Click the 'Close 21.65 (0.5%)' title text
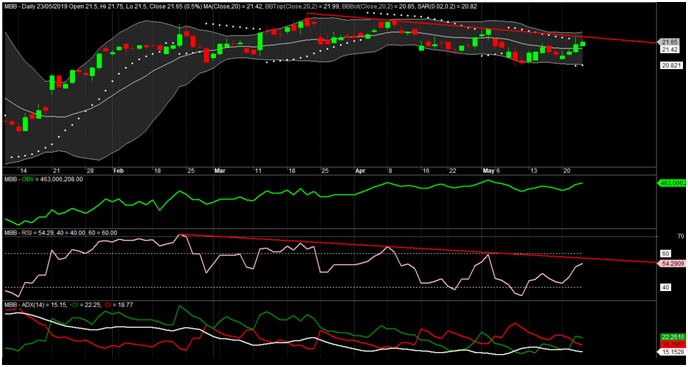Screen dimensions: 688x367 tap(176, 7)
